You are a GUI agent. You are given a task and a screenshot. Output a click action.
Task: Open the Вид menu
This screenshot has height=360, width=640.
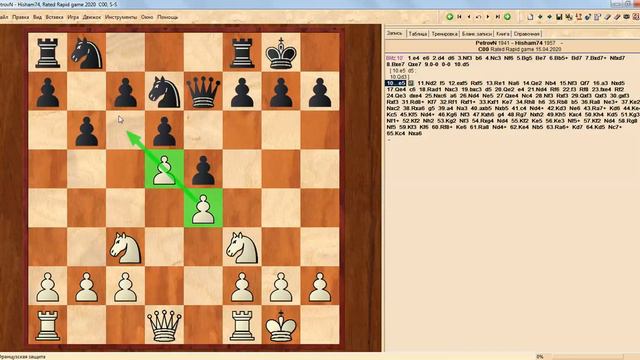(37, 17)
